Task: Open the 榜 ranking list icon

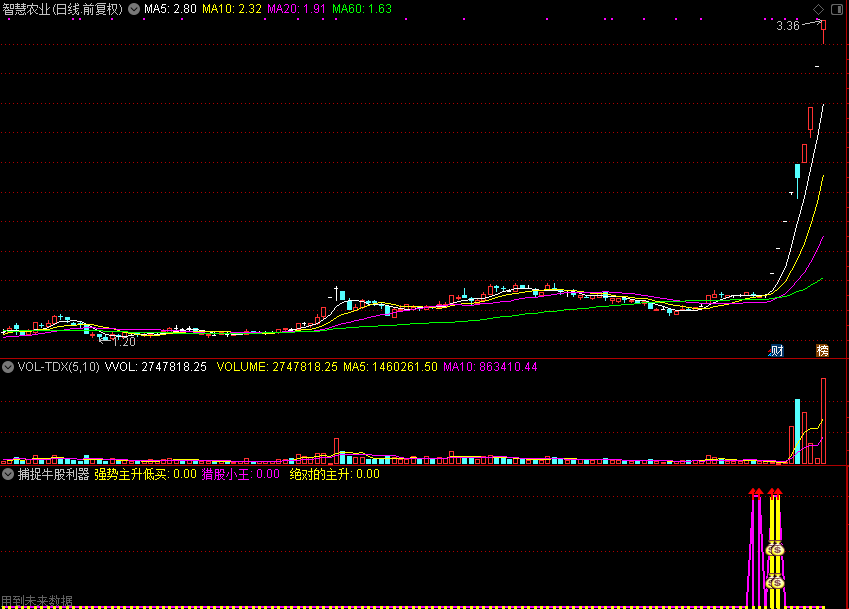Action: (822, 351)
